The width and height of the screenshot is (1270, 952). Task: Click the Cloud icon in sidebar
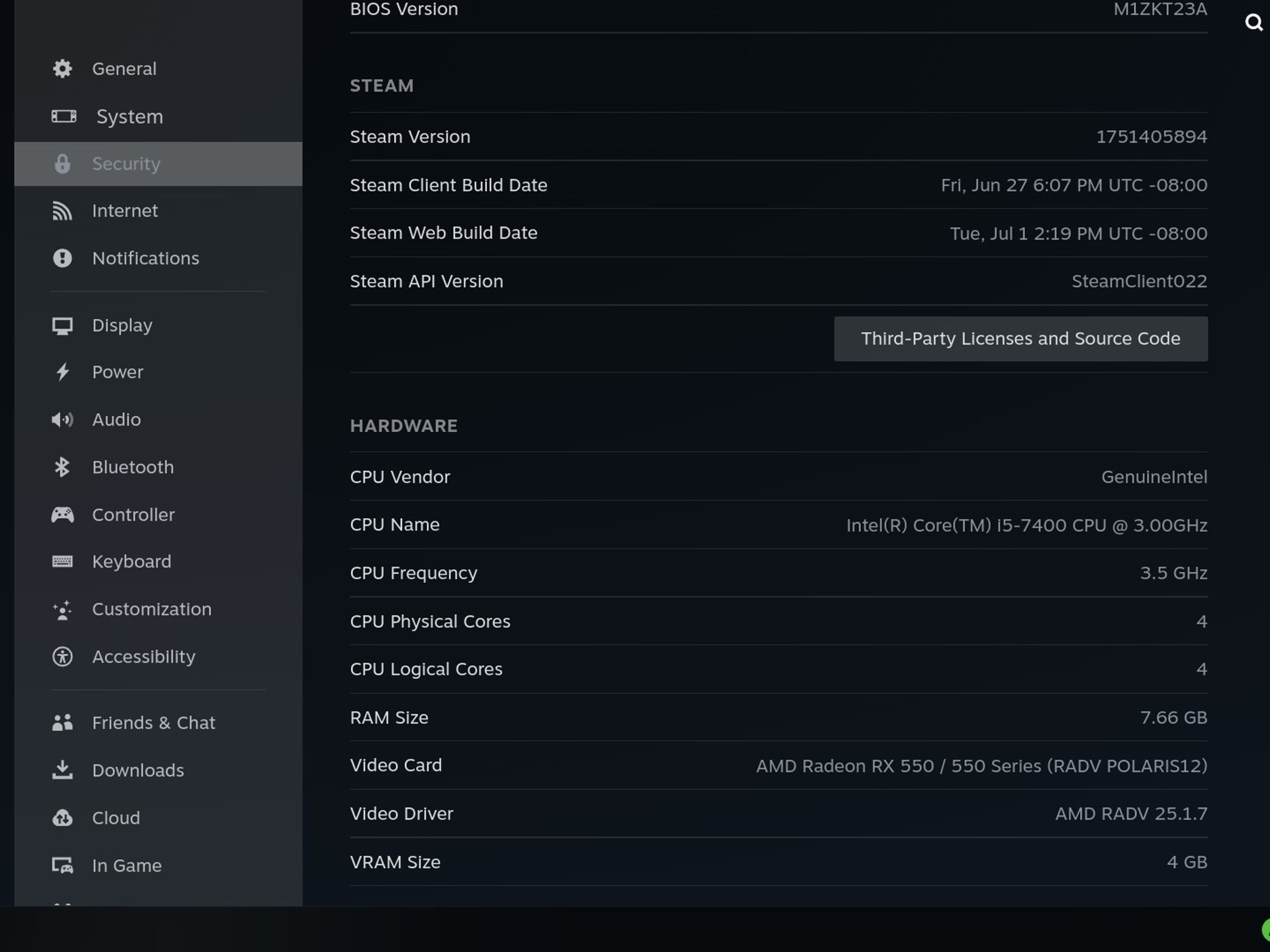point(62,818)
